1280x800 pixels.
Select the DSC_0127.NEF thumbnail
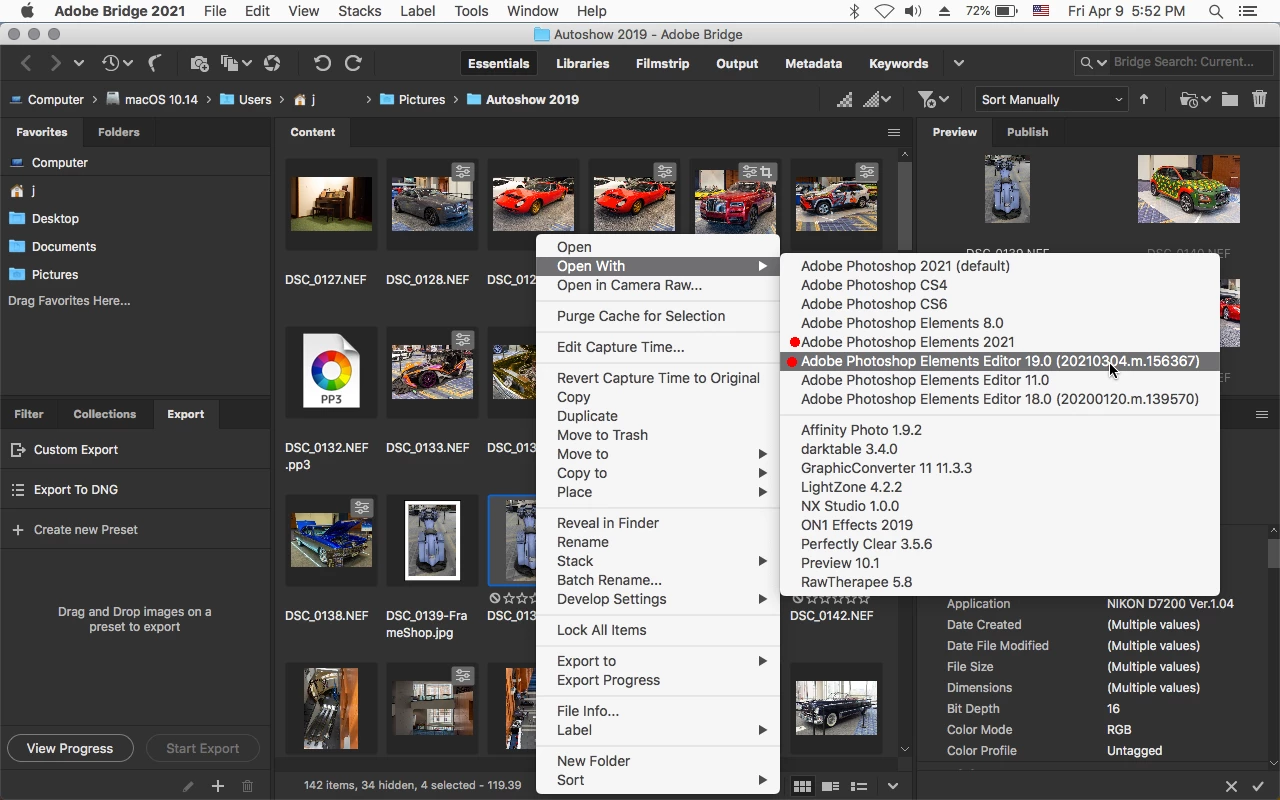[331, 204]
